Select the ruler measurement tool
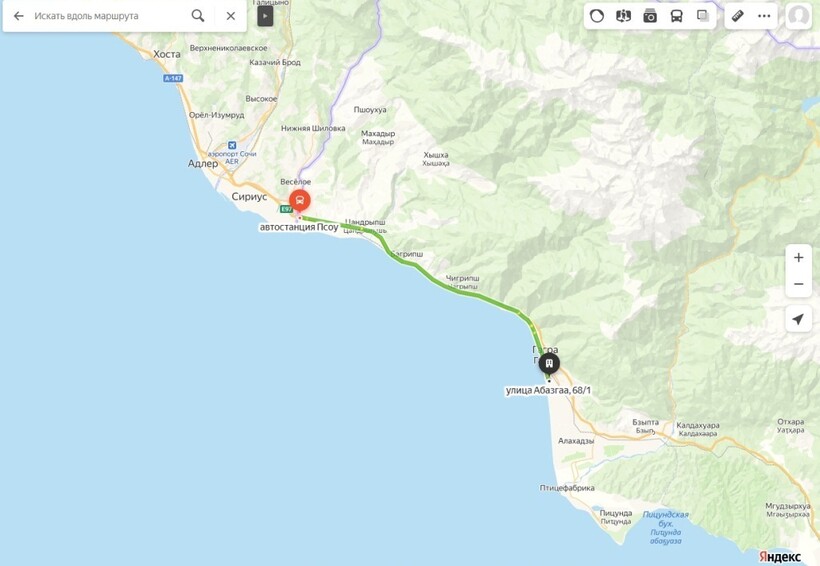 click(737, 16)
